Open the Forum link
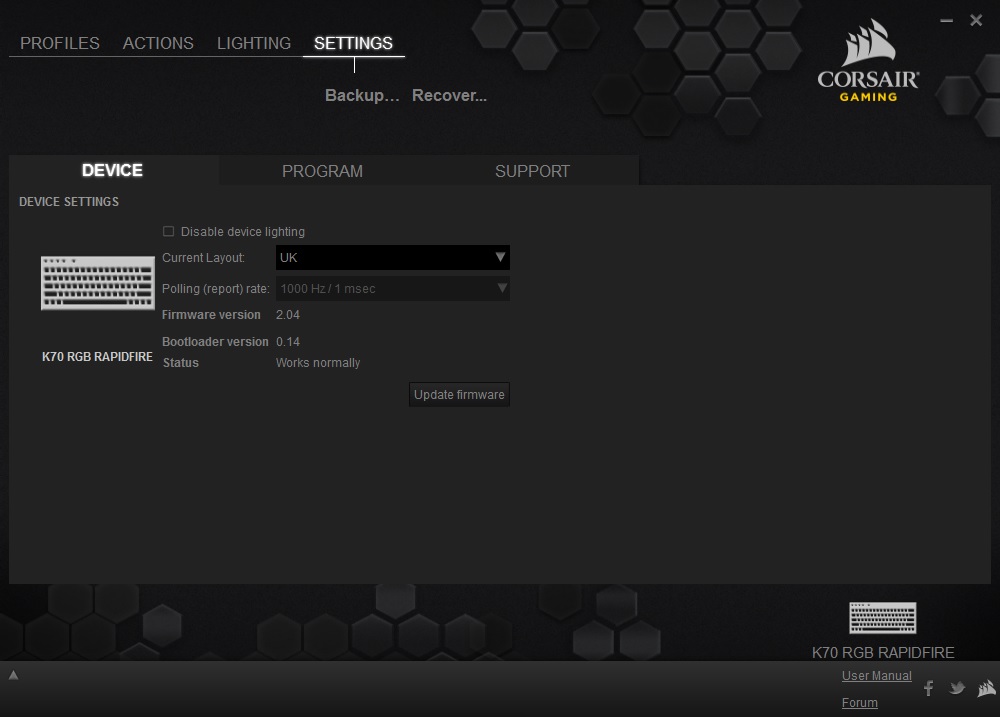Viewport: 1000px width, 717px height. 860,702
